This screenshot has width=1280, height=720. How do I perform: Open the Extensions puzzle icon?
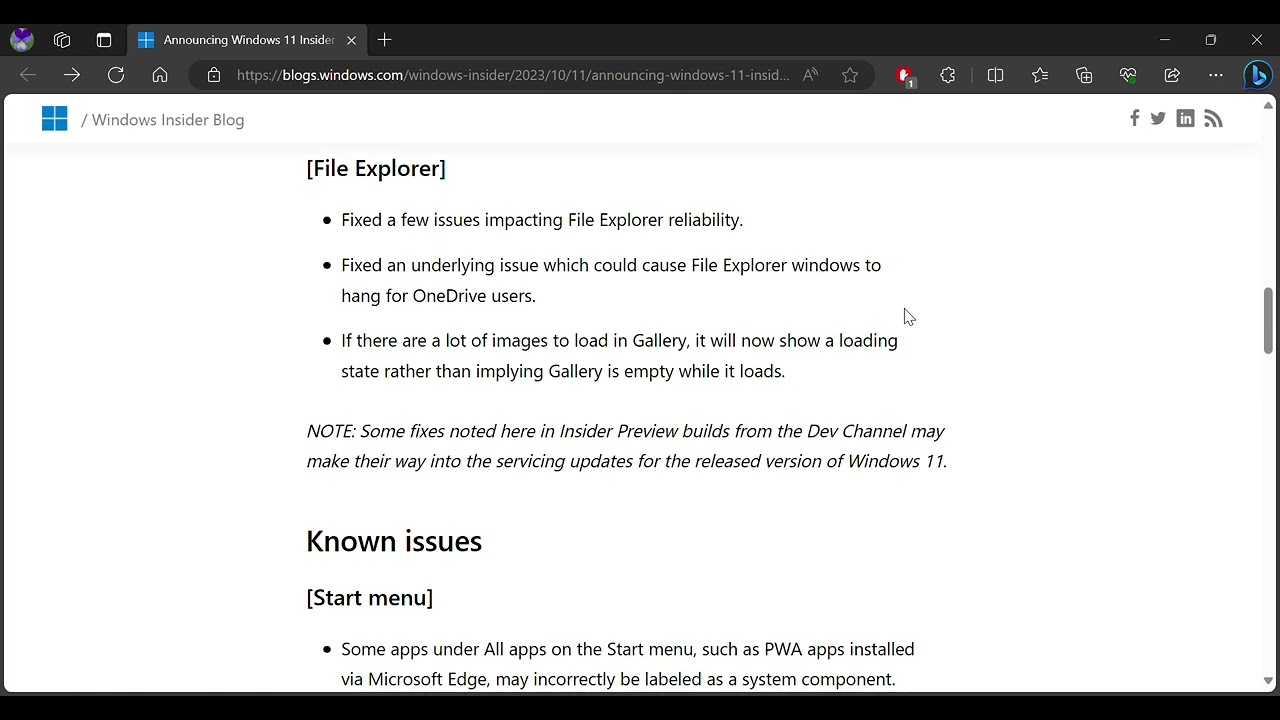pyautogui.click(x=948, y=75)
